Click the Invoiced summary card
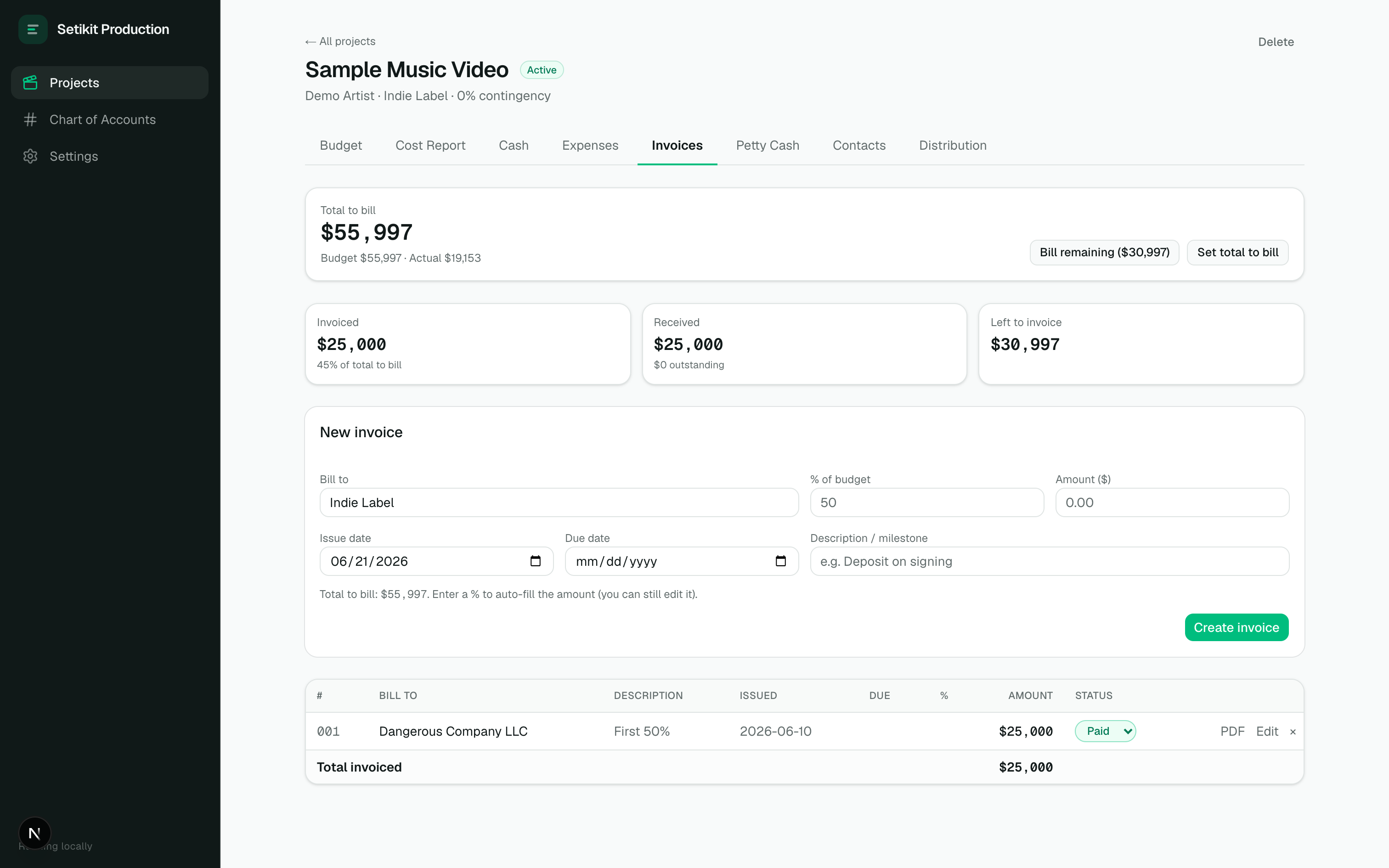The width and height of the screenshot is (1389, 868). pos(468,344)
